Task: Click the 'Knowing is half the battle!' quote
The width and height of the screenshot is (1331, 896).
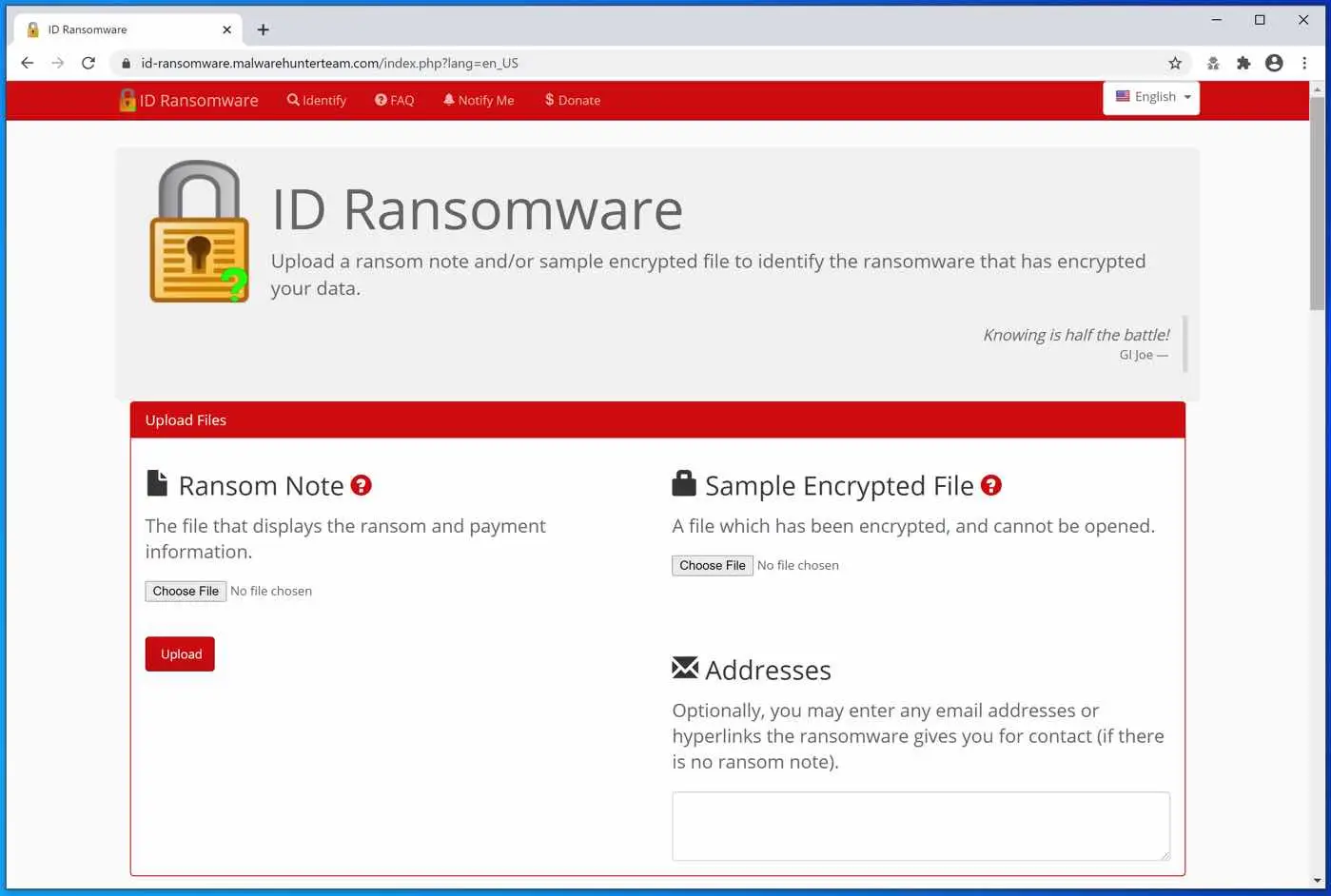Action: click(x=1076, y=335)
